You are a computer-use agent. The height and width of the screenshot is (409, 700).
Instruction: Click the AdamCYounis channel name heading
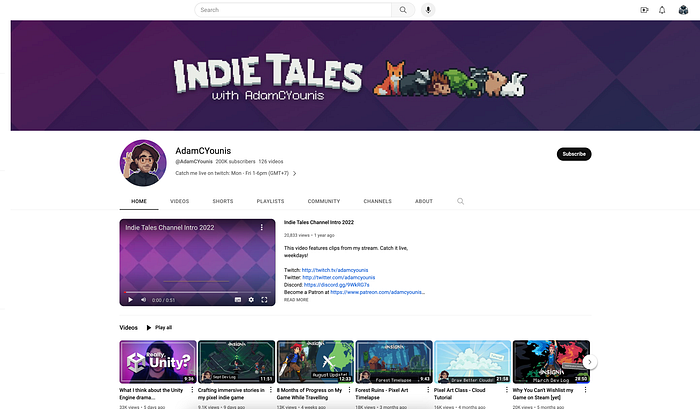click(x=203, y=151)
